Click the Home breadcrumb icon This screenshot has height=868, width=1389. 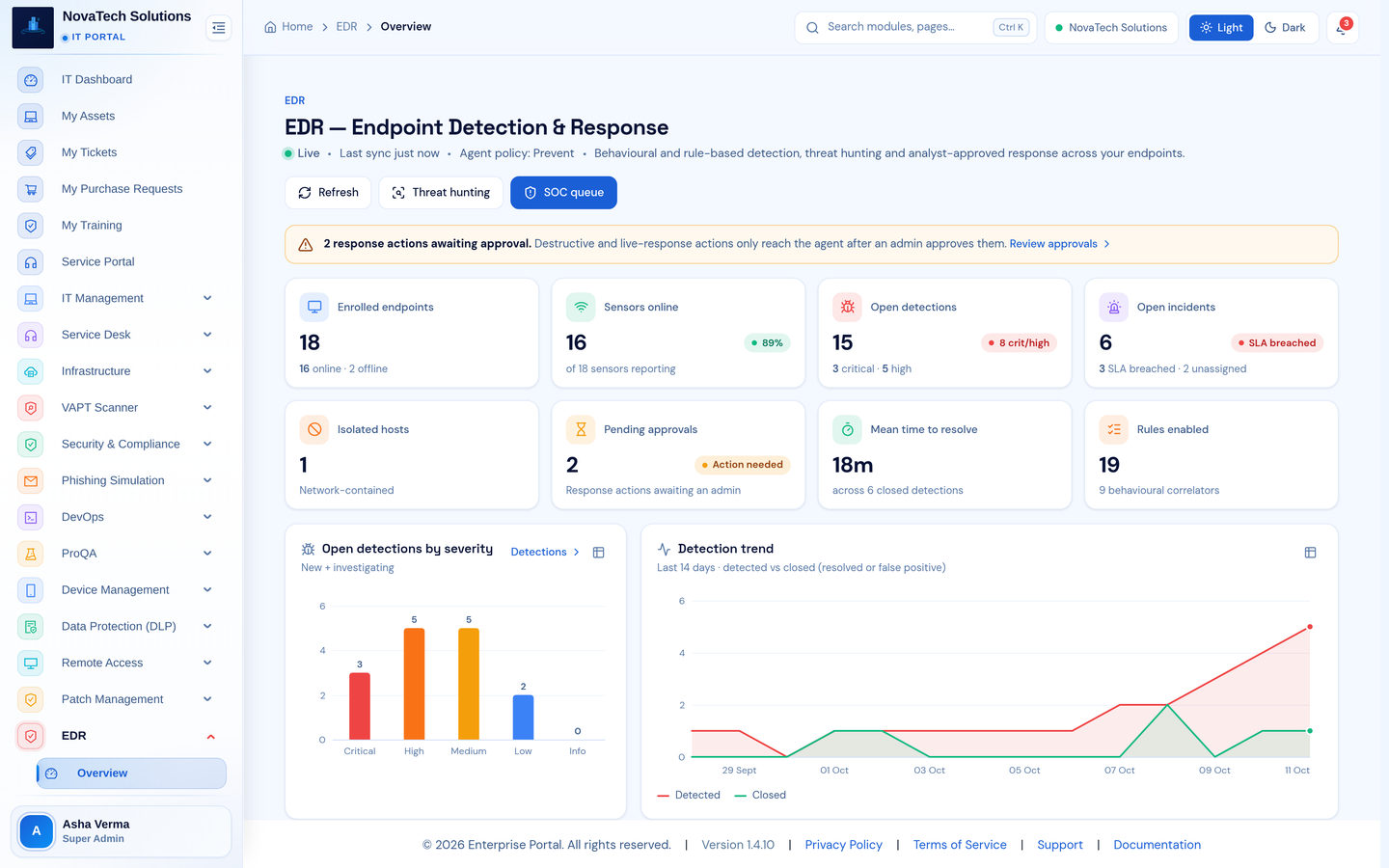point(270,27)
